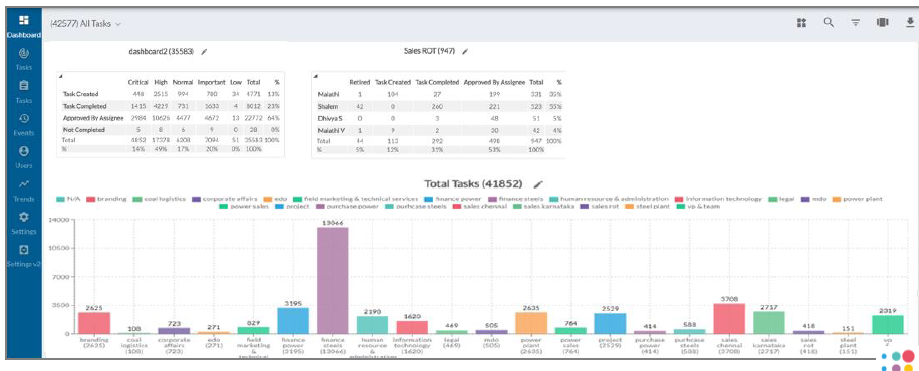
Task: Select the Approved By Assignee row label
Action: point(92,118)
